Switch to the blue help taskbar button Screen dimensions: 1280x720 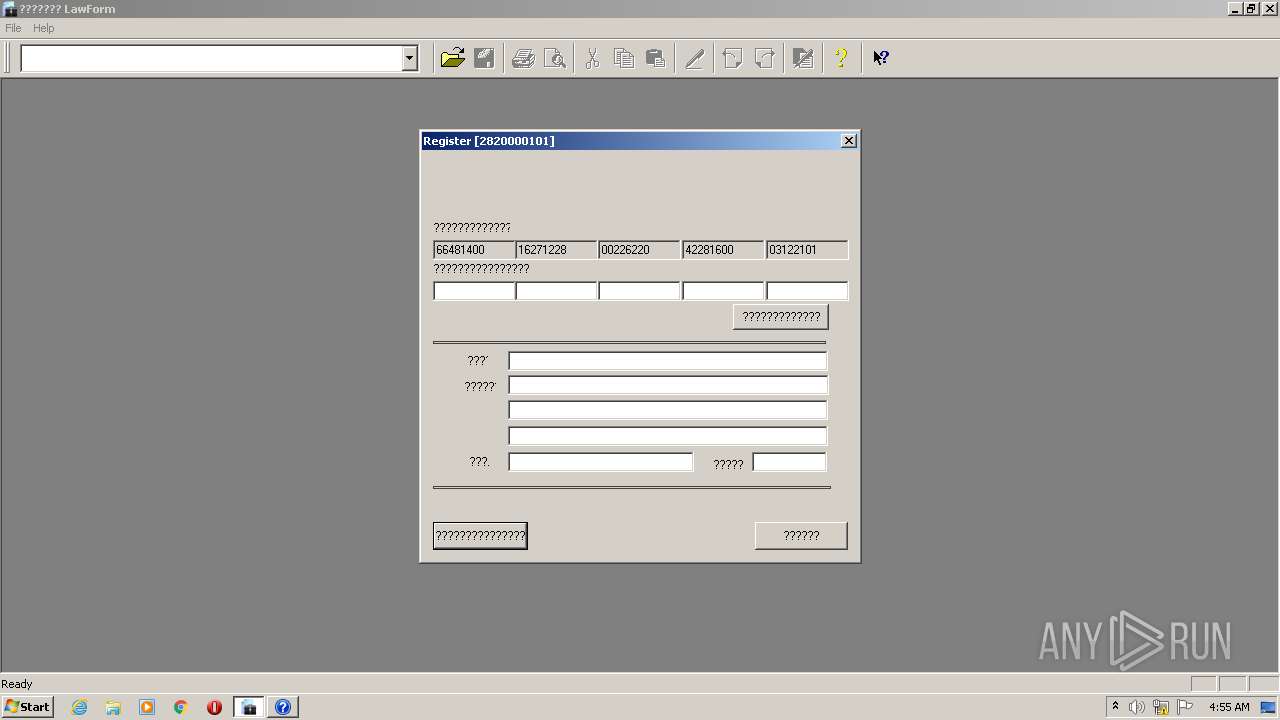click(x=283, y=707)
